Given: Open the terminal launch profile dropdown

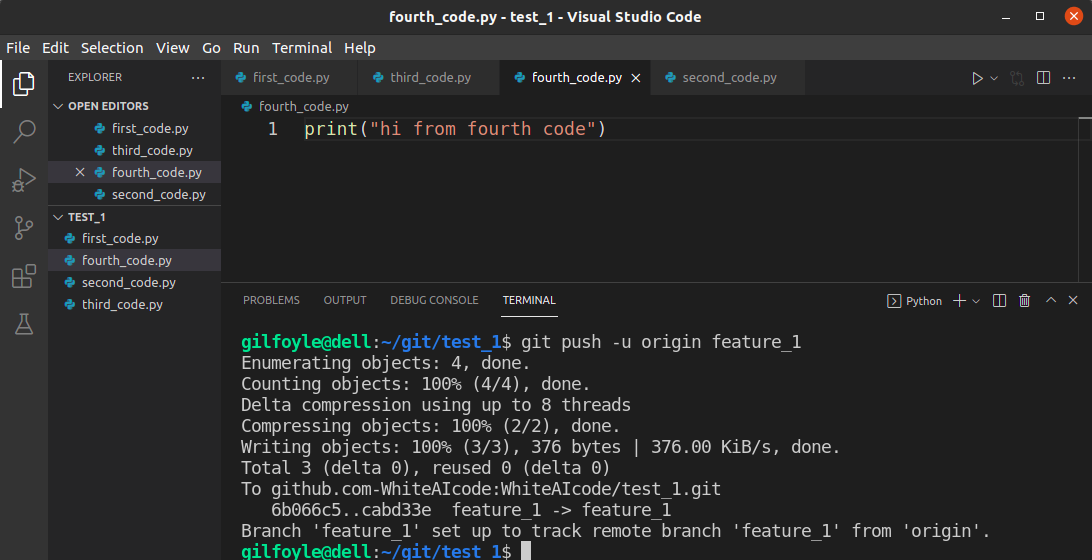Looking at the screenshot, I should pyautogui.click(x=976, y=301).
